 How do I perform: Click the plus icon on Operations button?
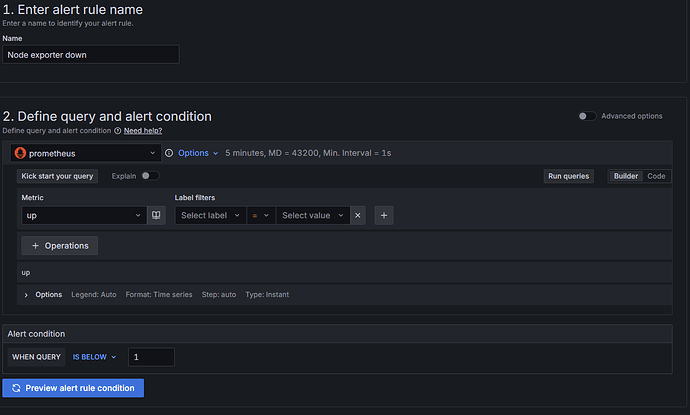(36, 246)
